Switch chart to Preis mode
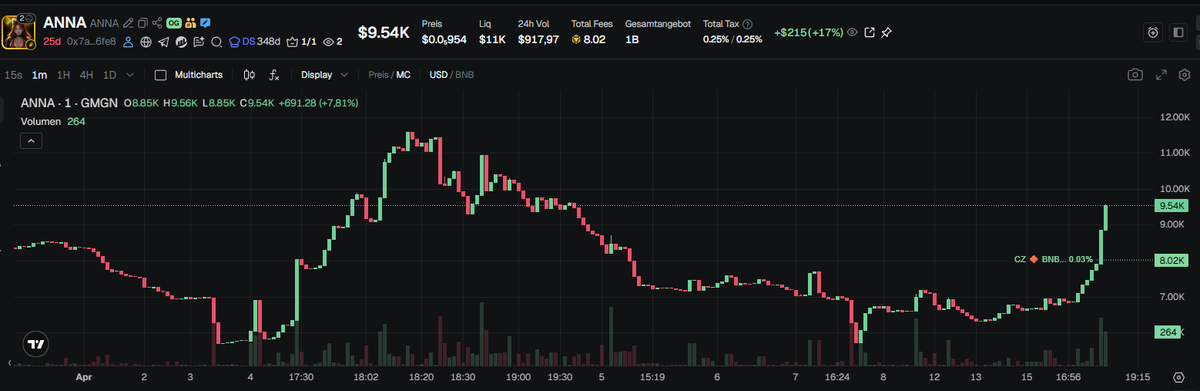 pyautogui.click(x=379, y=75)
